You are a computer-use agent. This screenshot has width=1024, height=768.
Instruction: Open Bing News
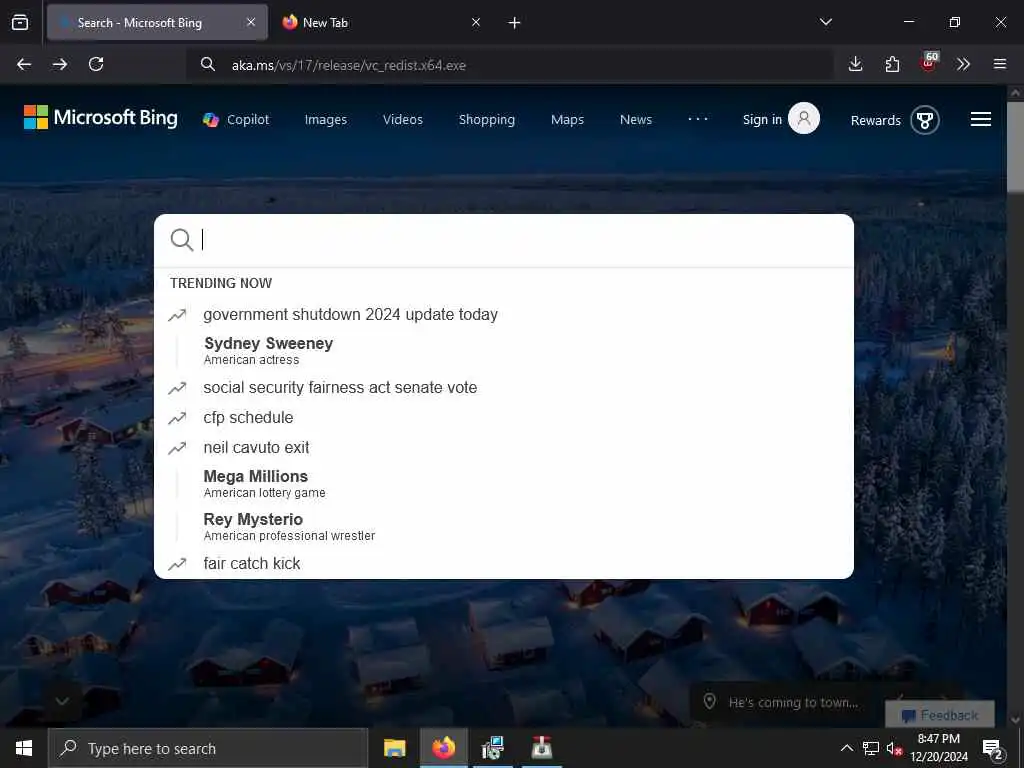click(x=636, y=120)
